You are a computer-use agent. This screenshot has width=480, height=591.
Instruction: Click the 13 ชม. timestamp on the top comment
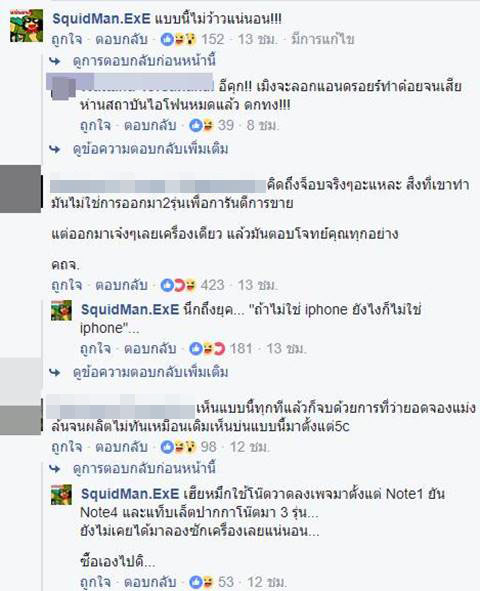(258, 40)
